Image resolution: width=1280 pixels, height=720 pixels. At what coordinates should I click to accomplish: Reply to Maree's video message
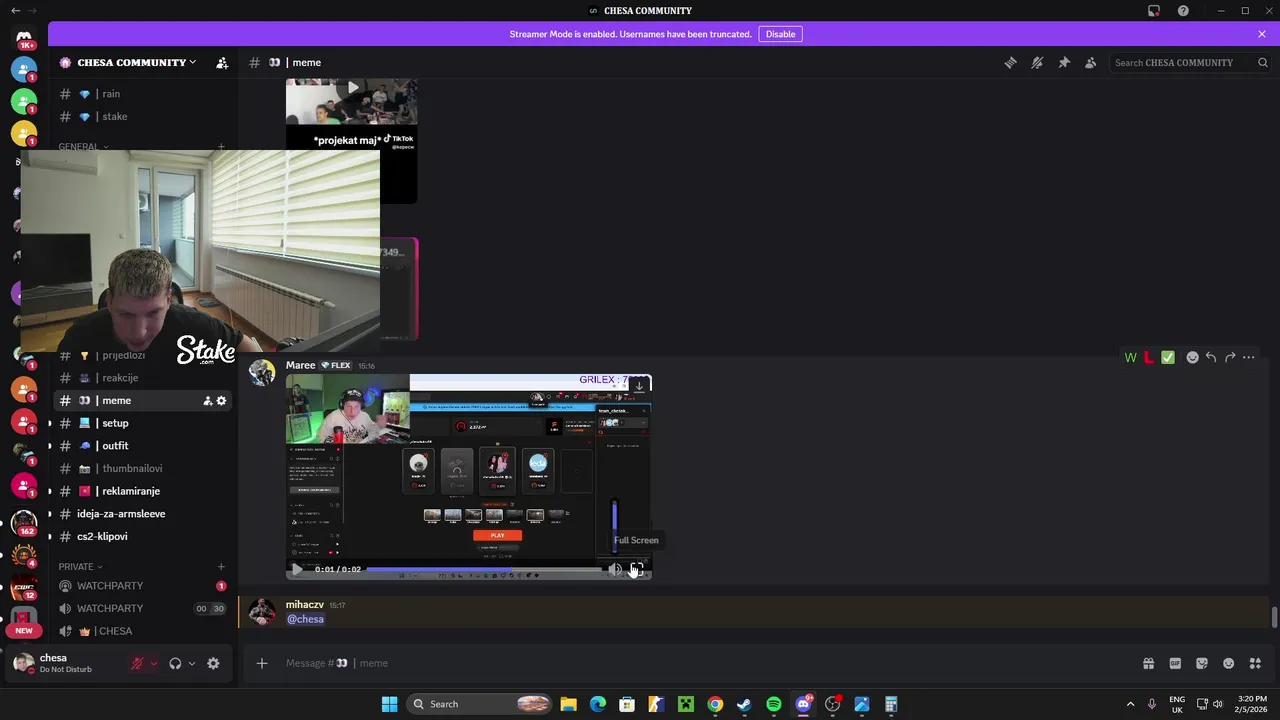click(1211, 357)
